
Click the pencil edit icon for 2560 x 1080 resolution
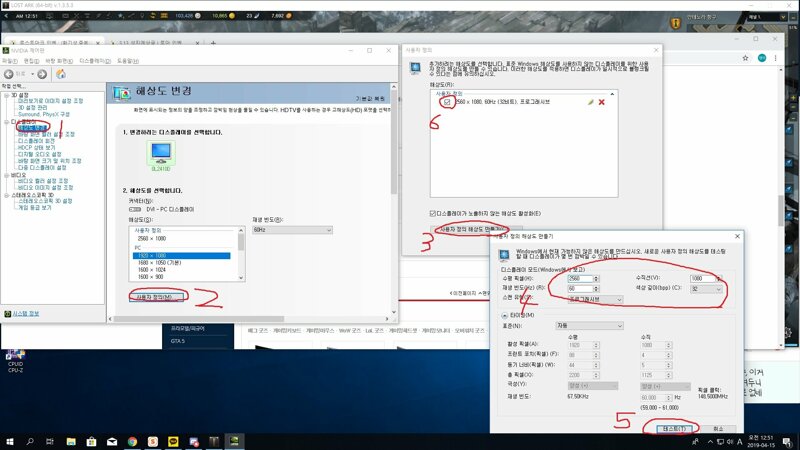coord(590,102)
